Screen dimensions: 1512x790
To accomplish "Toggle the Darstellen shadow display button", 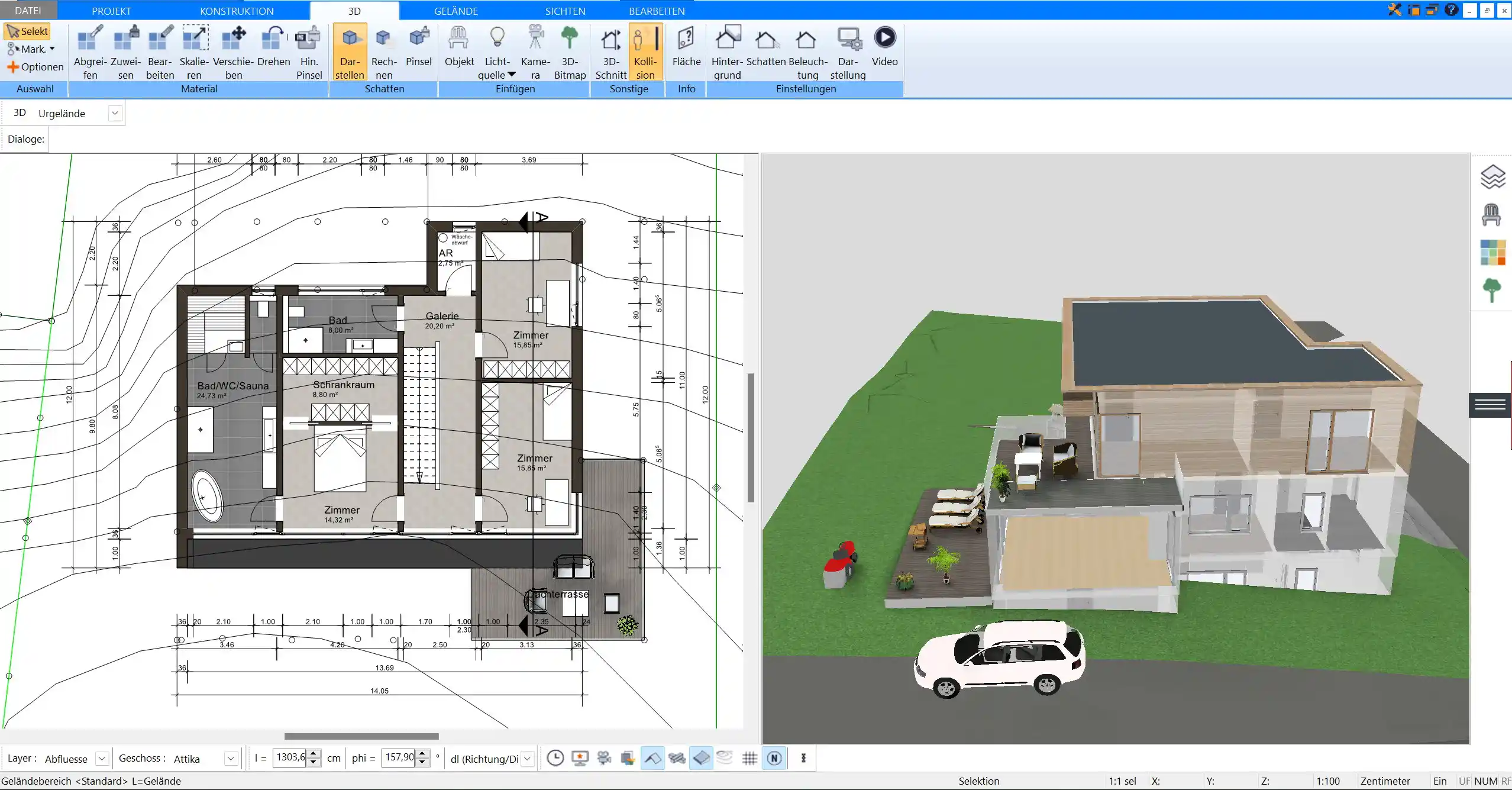I will point(350,52).
